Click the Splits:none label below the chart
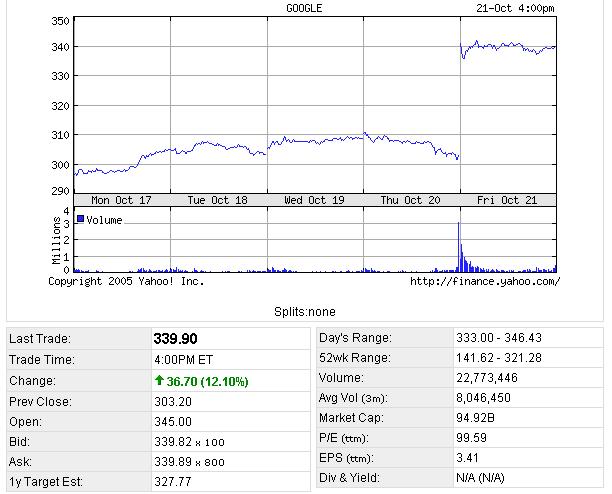 tap(305, 311)
